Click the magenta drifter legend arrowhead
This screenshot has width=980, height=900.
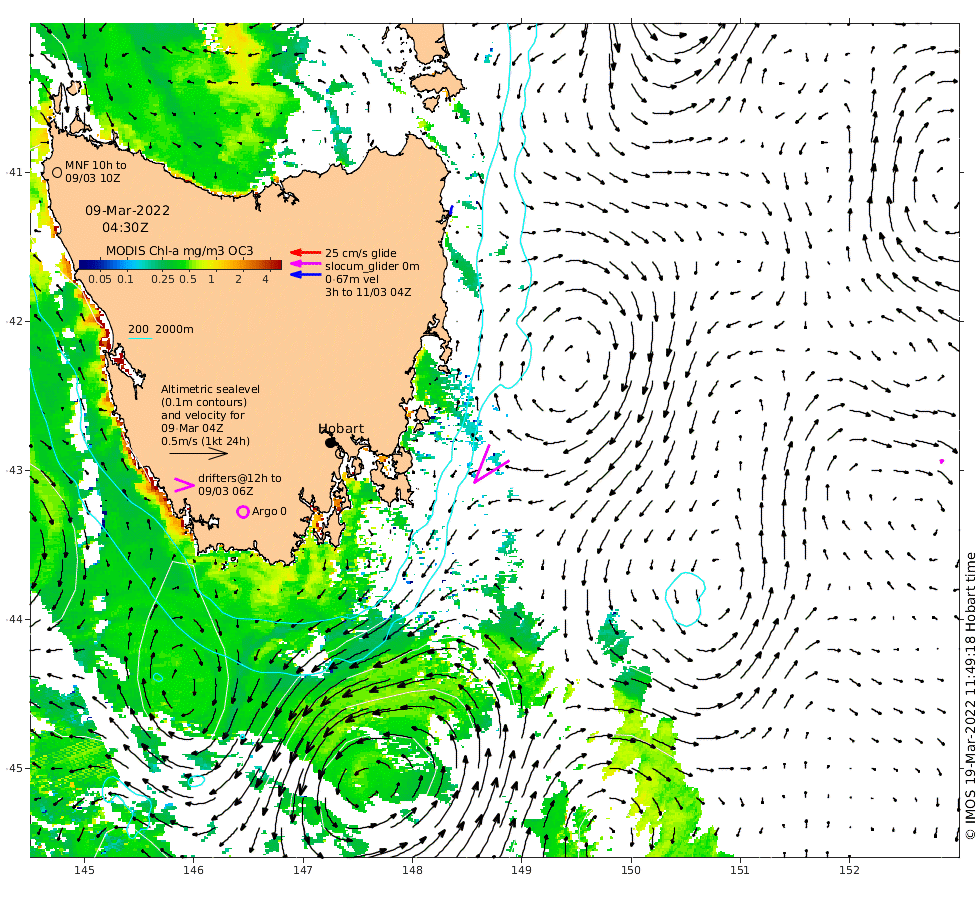click(184, 485)
